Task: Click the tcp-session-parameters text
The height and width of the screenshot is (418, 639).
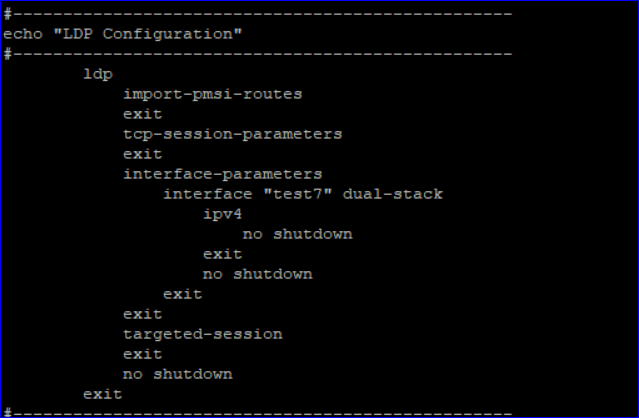Action: (232, 134)
